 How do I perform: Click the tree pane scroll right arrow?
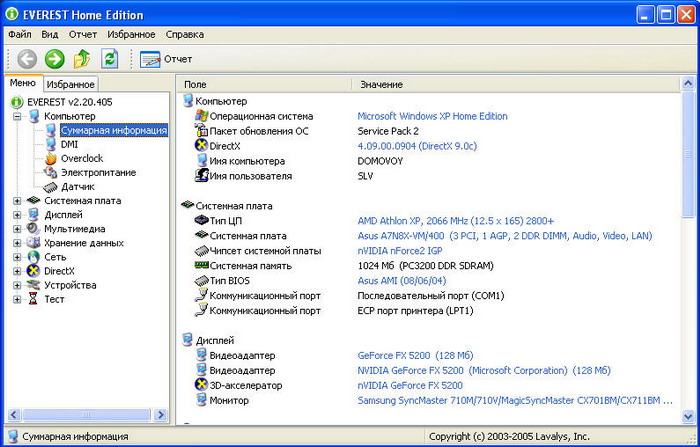coord(160,415)
